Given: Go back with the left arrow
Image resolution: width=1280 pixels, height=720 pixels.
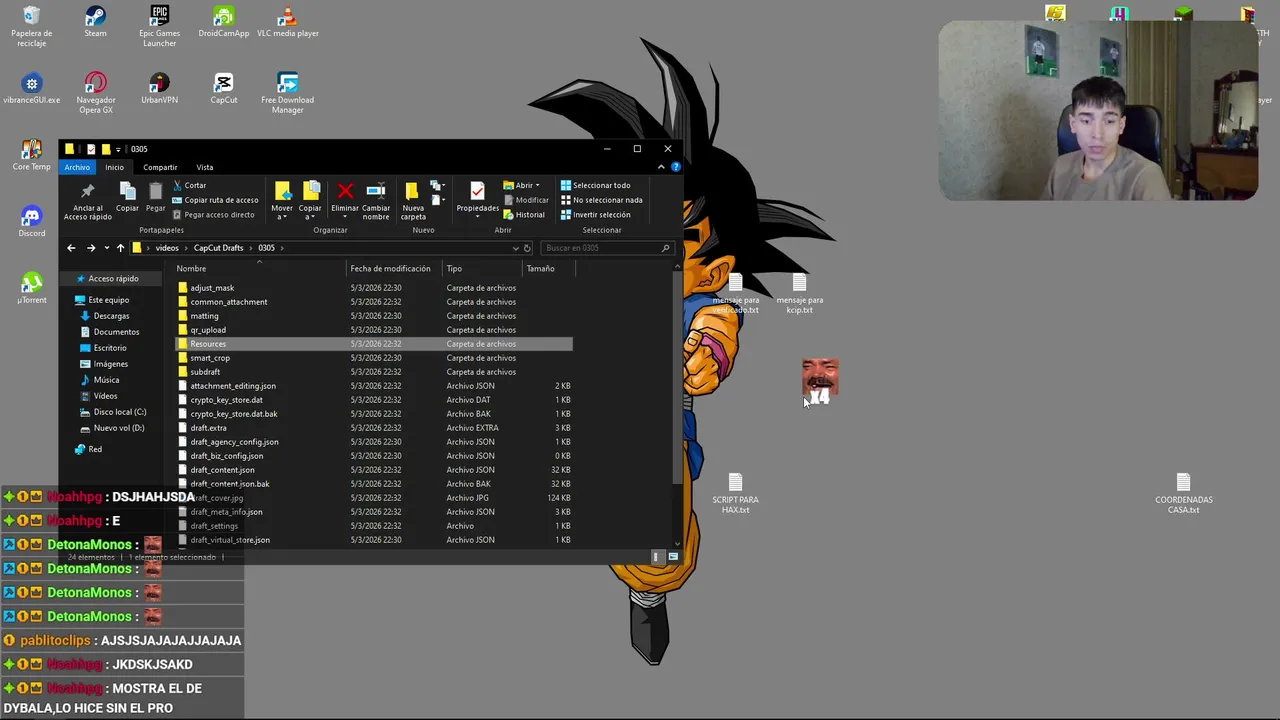Looking at the screenshot, I should (71, 248).
